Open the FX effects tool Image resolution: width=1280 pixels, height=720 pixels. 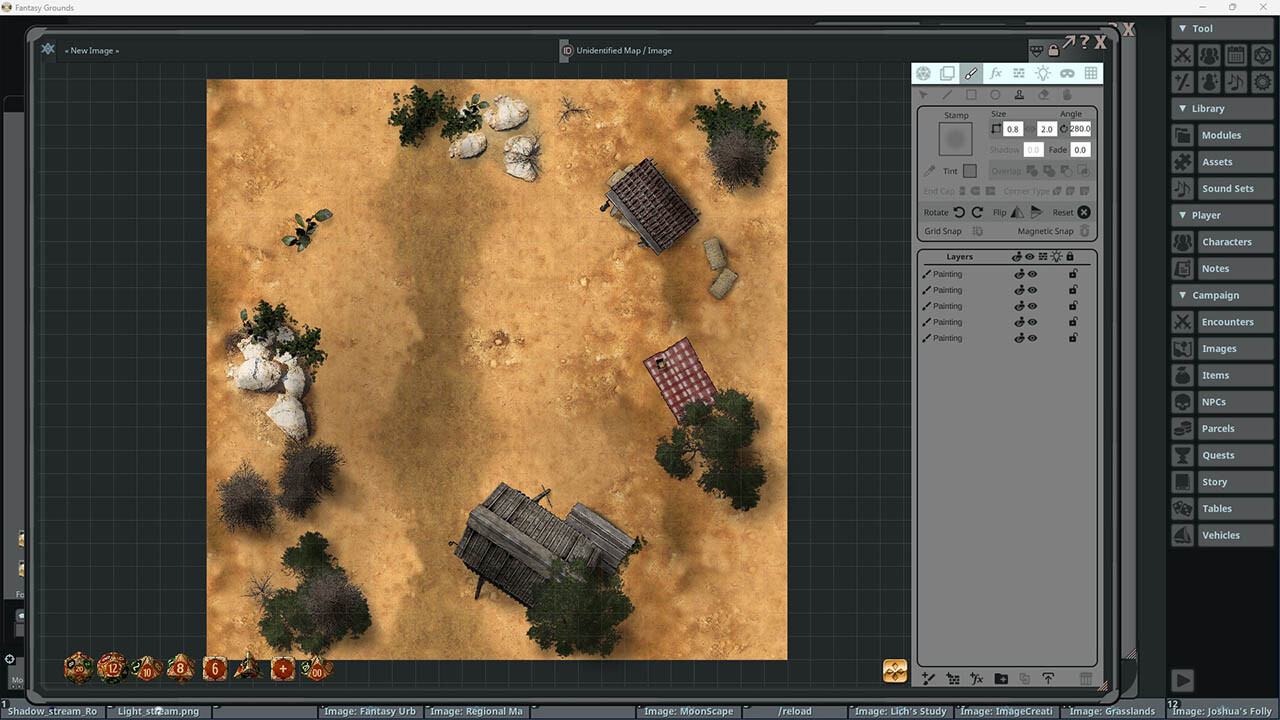[996, 72]
